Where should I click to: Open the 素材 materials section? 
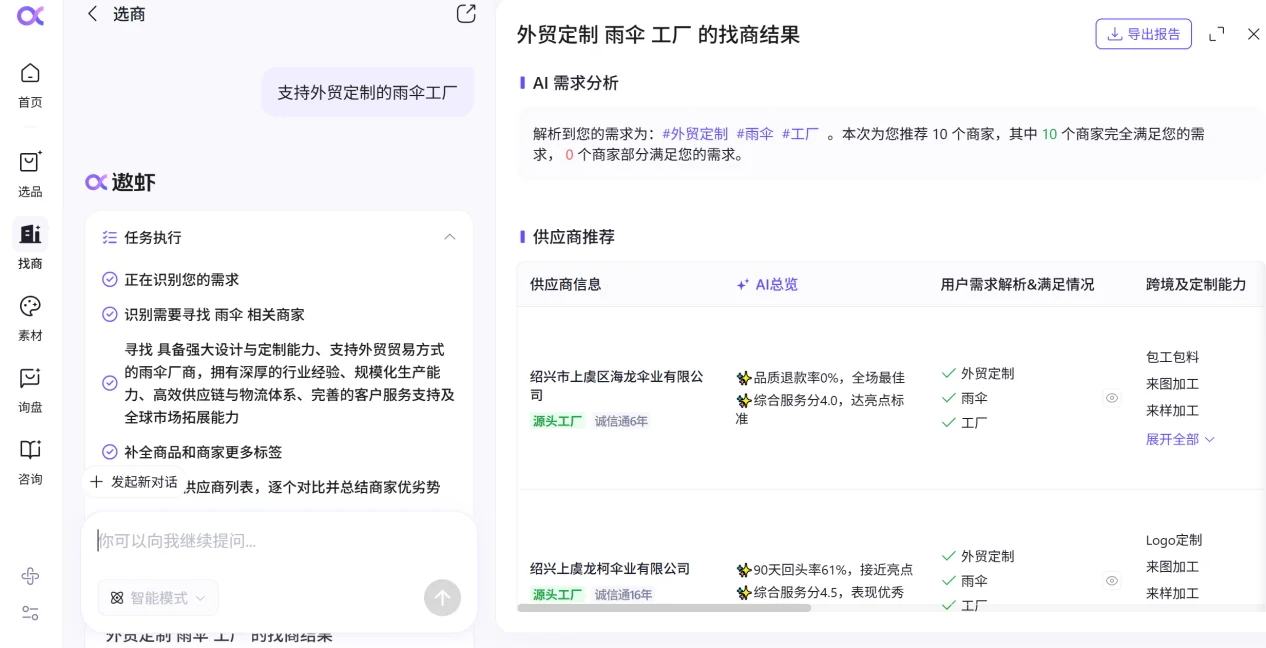click(30, 319)
